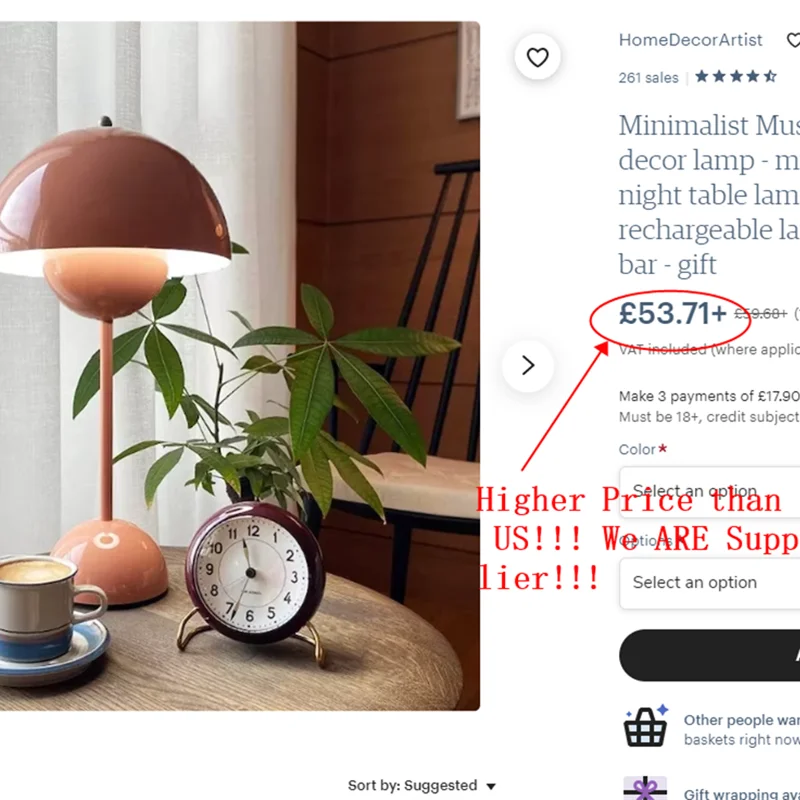Open the Gift wrapping available link
Viewport: 800px width, 800px height.
[x=742, y=794]
